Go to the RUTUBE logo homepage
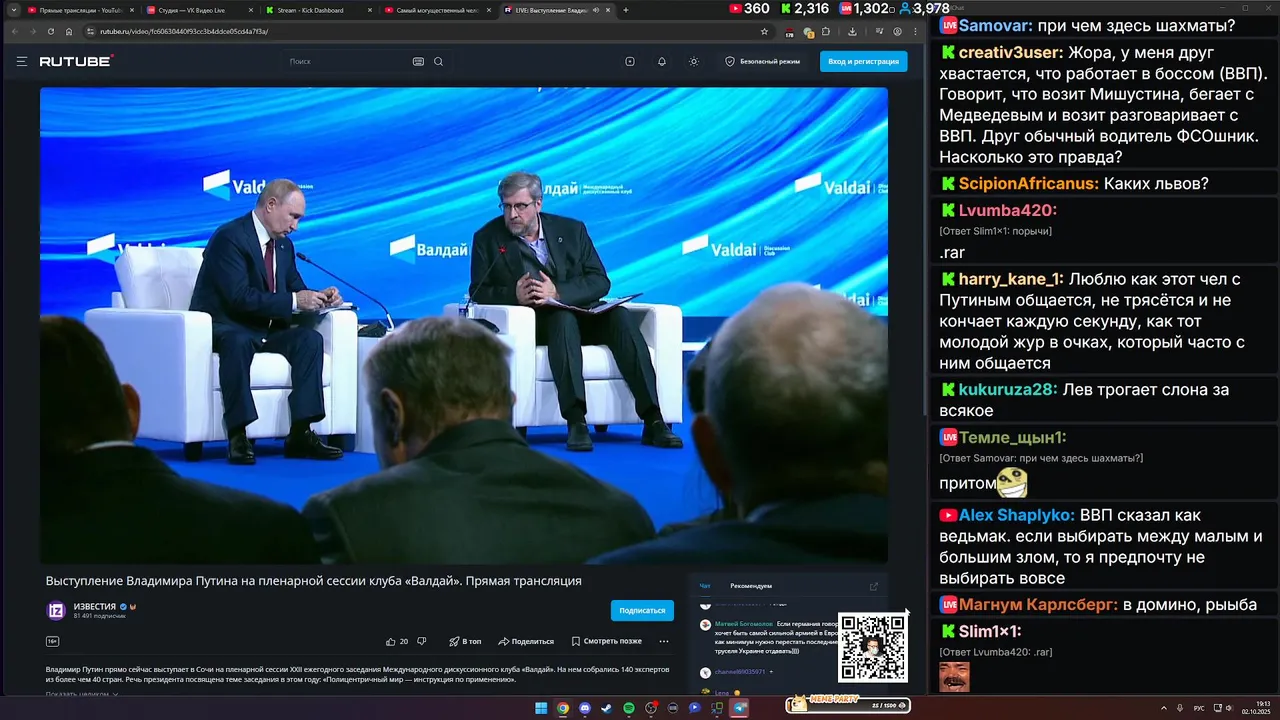 pos(76,61)
